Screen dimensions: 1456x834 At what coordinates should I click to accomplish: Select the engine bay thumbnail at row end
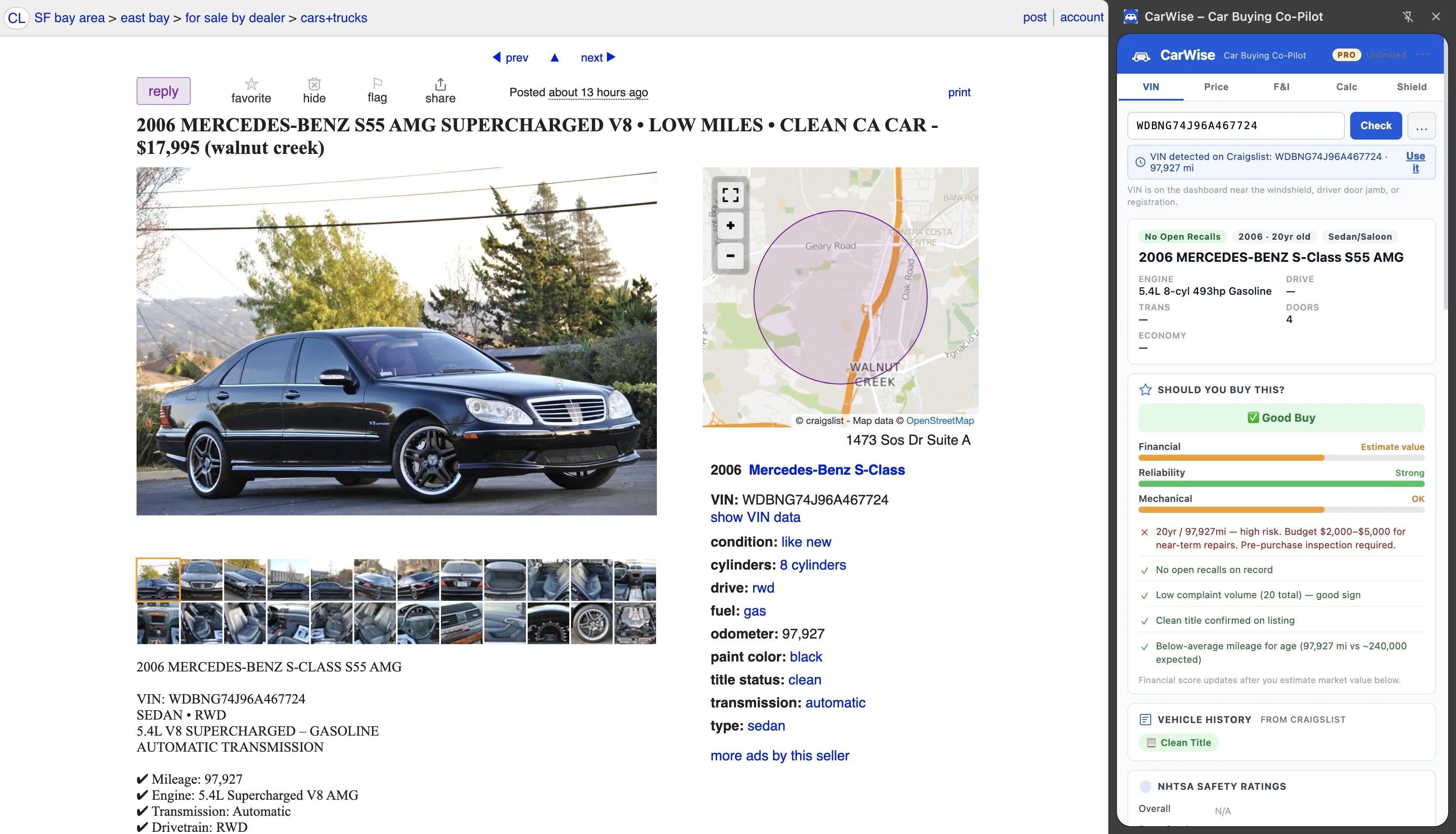(x=635, y=623)
